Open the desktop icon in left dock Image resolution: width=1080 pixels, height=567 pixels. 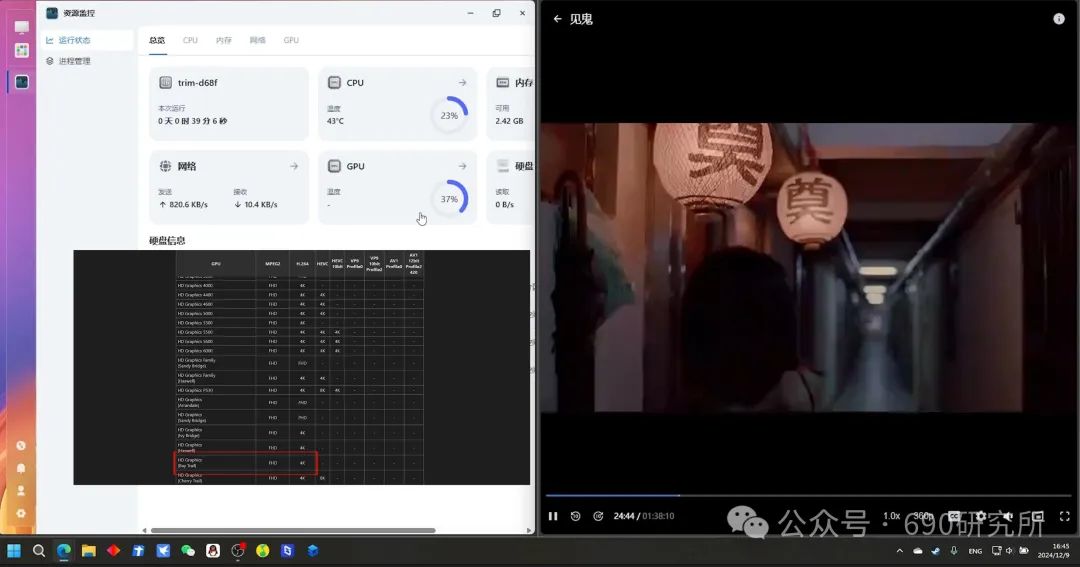21,27
